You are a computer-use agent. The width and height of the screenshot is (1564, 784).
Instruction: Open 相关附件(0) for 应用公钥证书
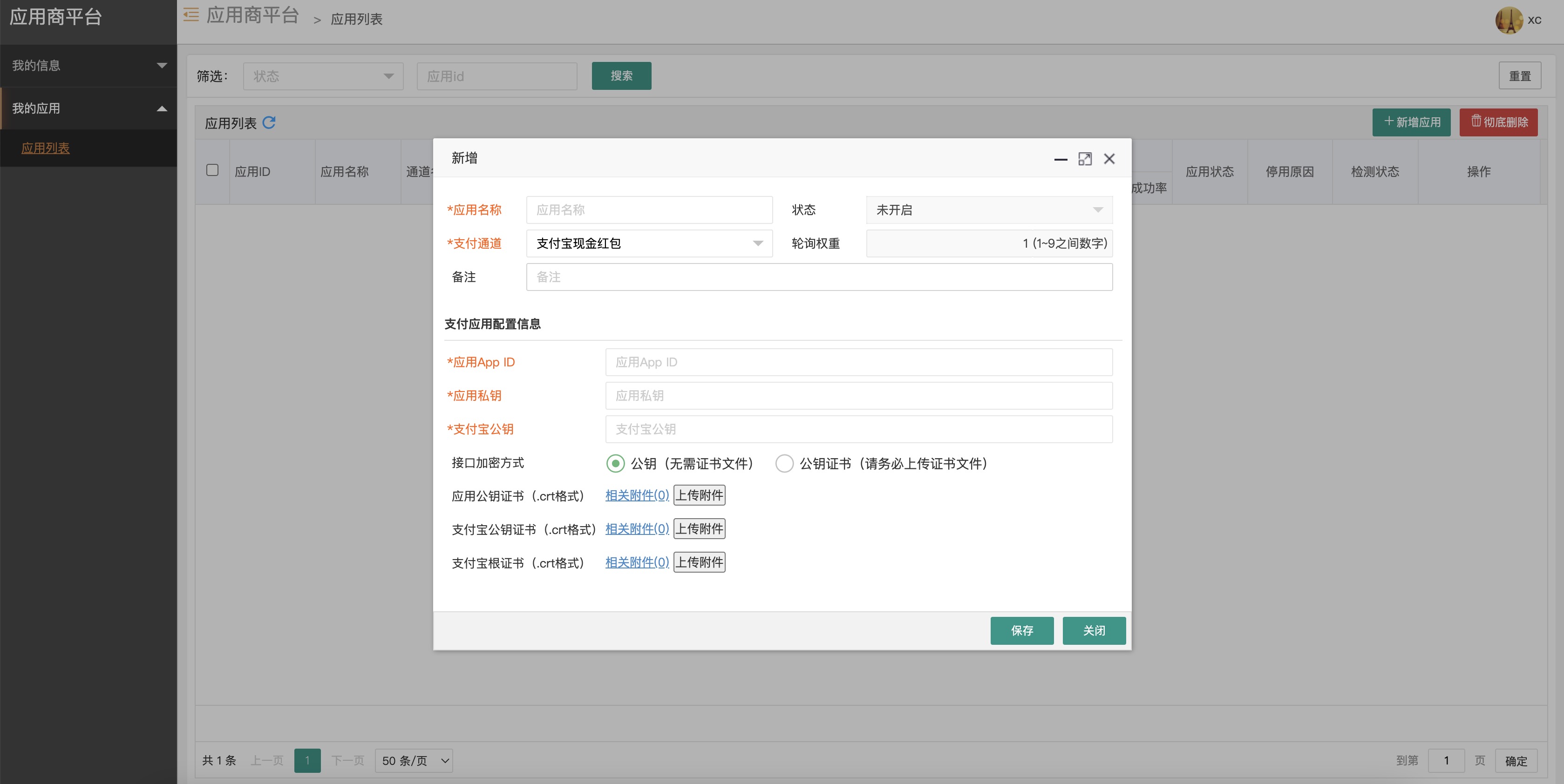[x=637, y=495]
